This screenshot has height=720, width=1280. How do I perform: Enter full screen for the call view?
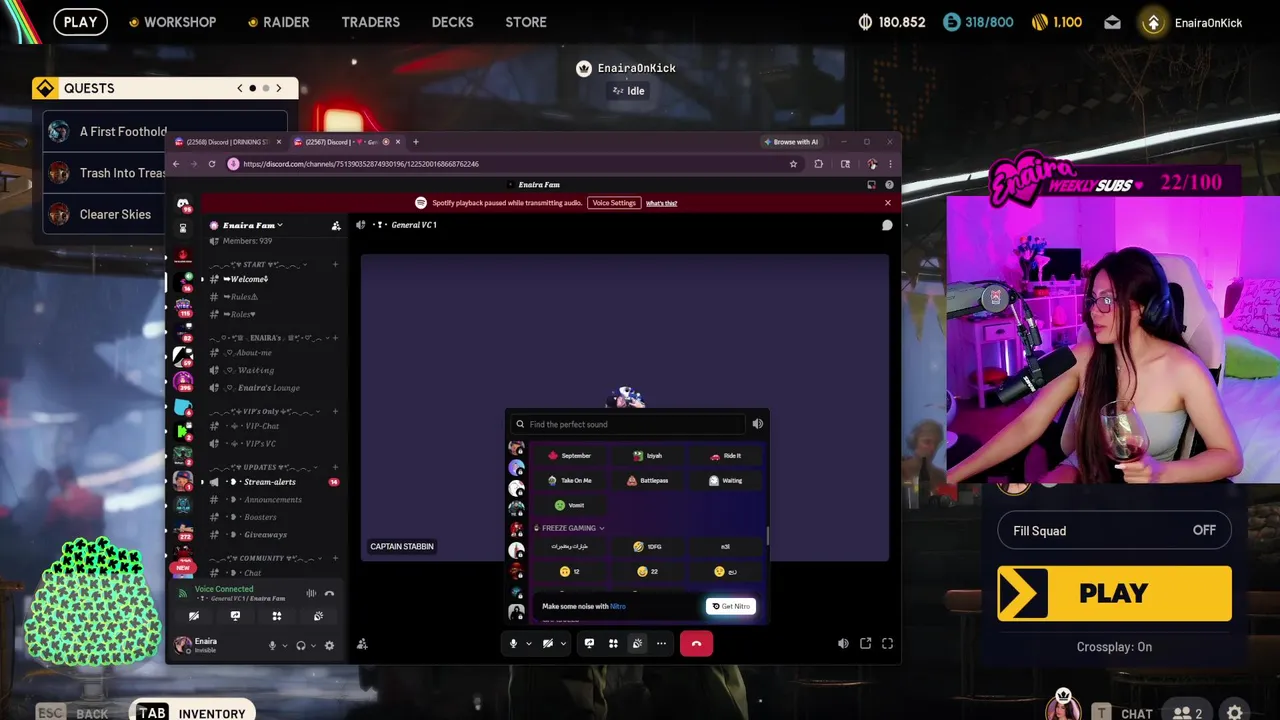pos(887,644)
